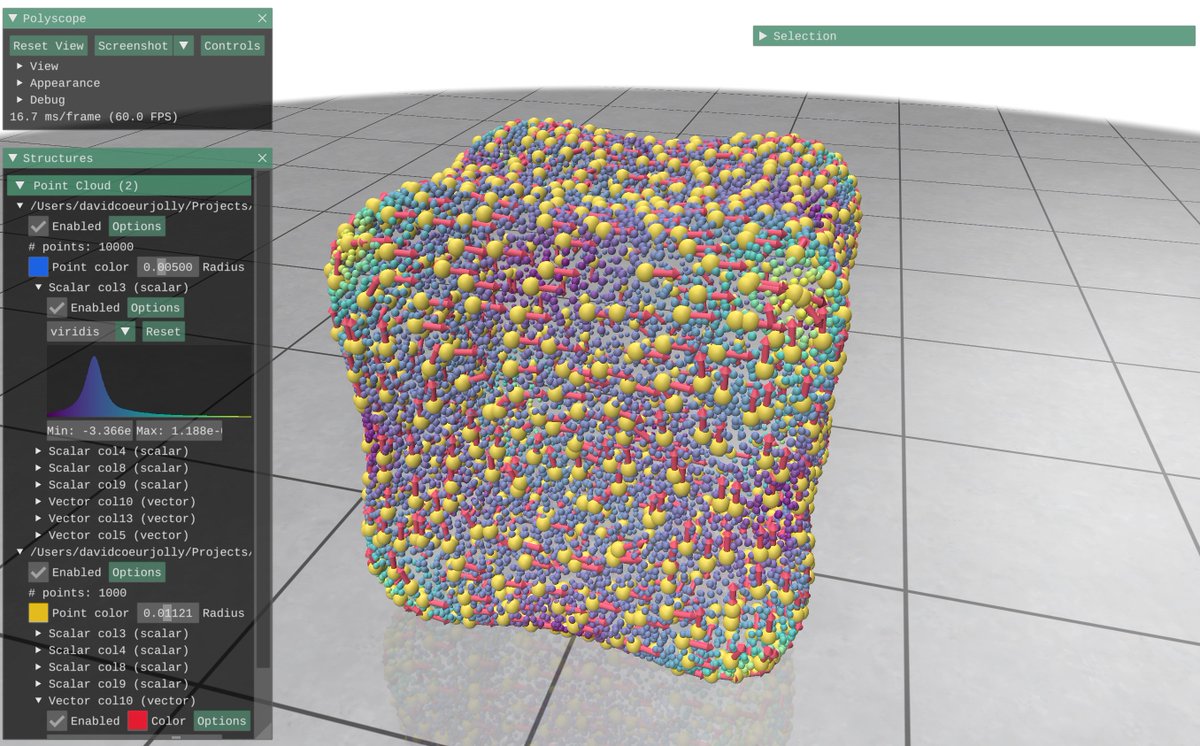Image resolution: width=1200 pixels, height=746 pixels.
Task: Close the Polyscope panel
Action: (x=262, y=18)
